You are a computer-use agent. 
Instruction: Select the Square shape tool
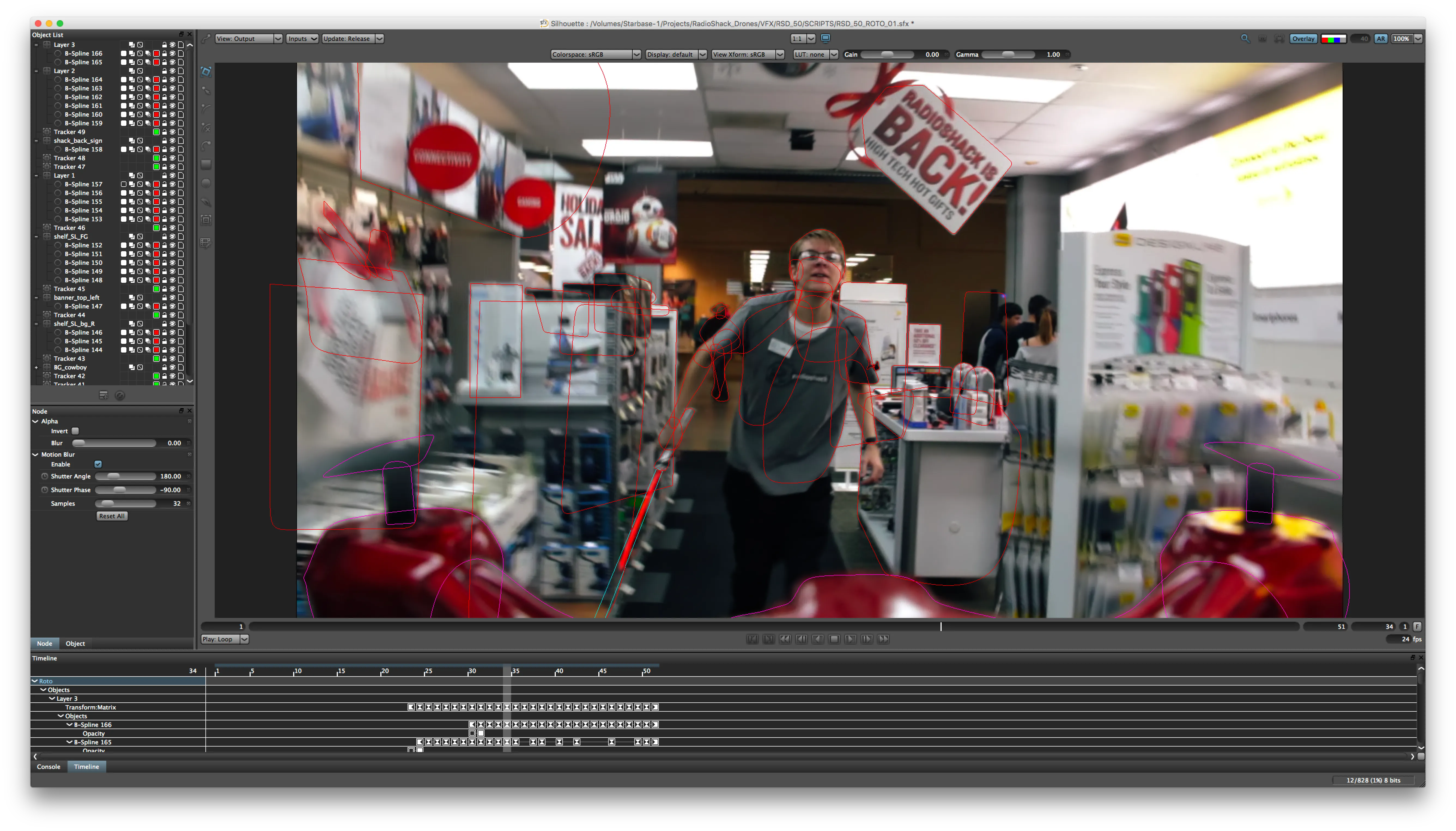tap(206, 164)
